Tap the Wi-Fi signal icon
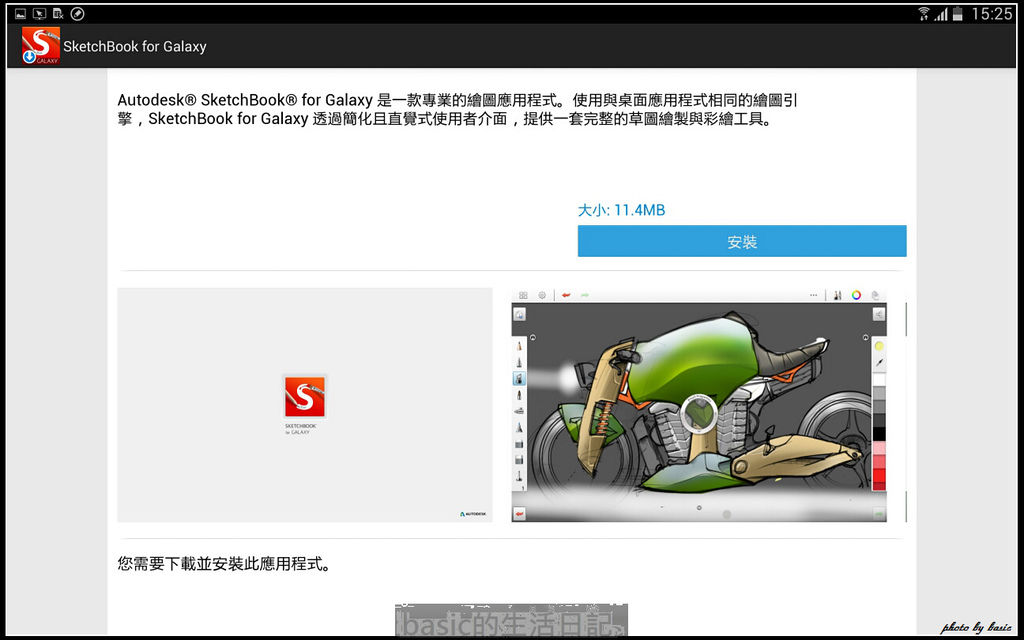This screenshot has height=640, width=1024. coord(923,13)
